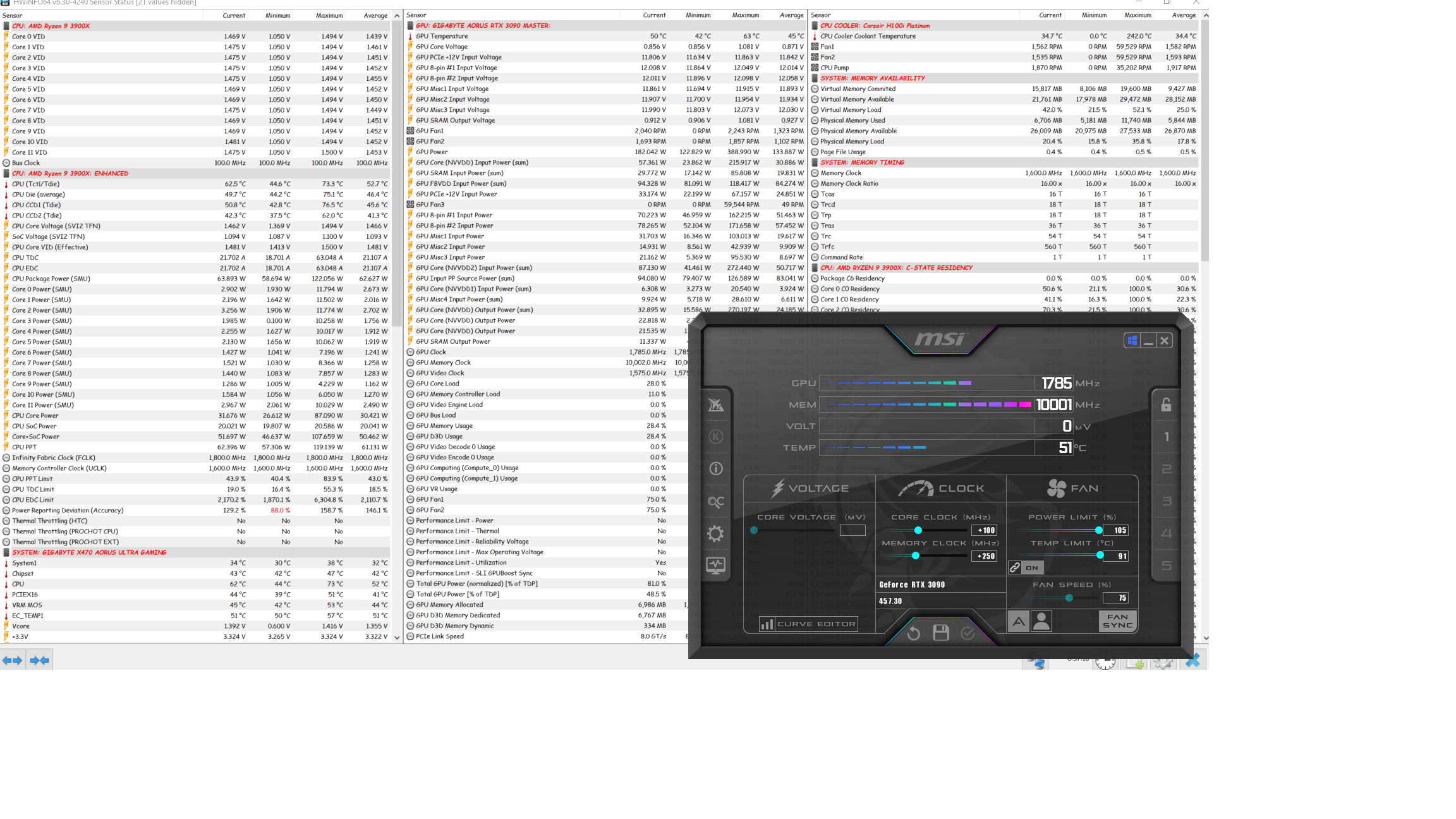The height and width of the screenshot is (819, 1456).
Task: Click core clock offset field showing +100
Action: click(x=984, y=530)
